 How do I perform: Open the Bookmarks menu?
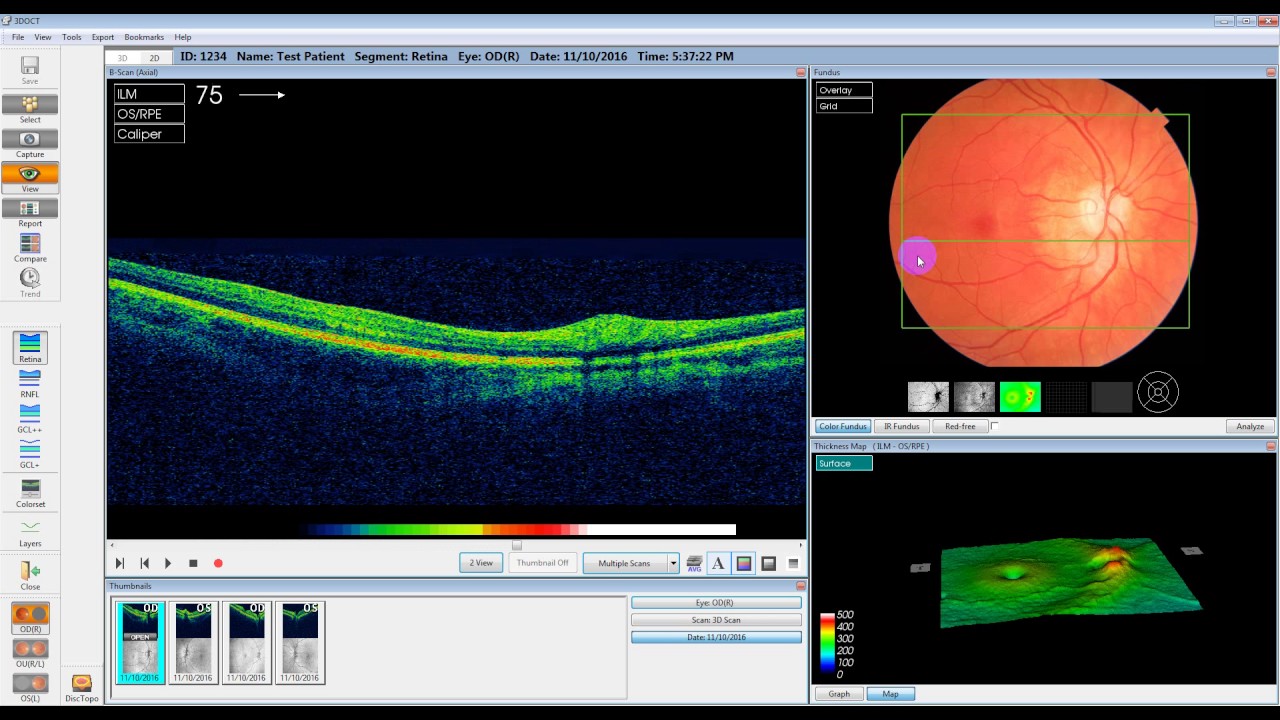144,37
